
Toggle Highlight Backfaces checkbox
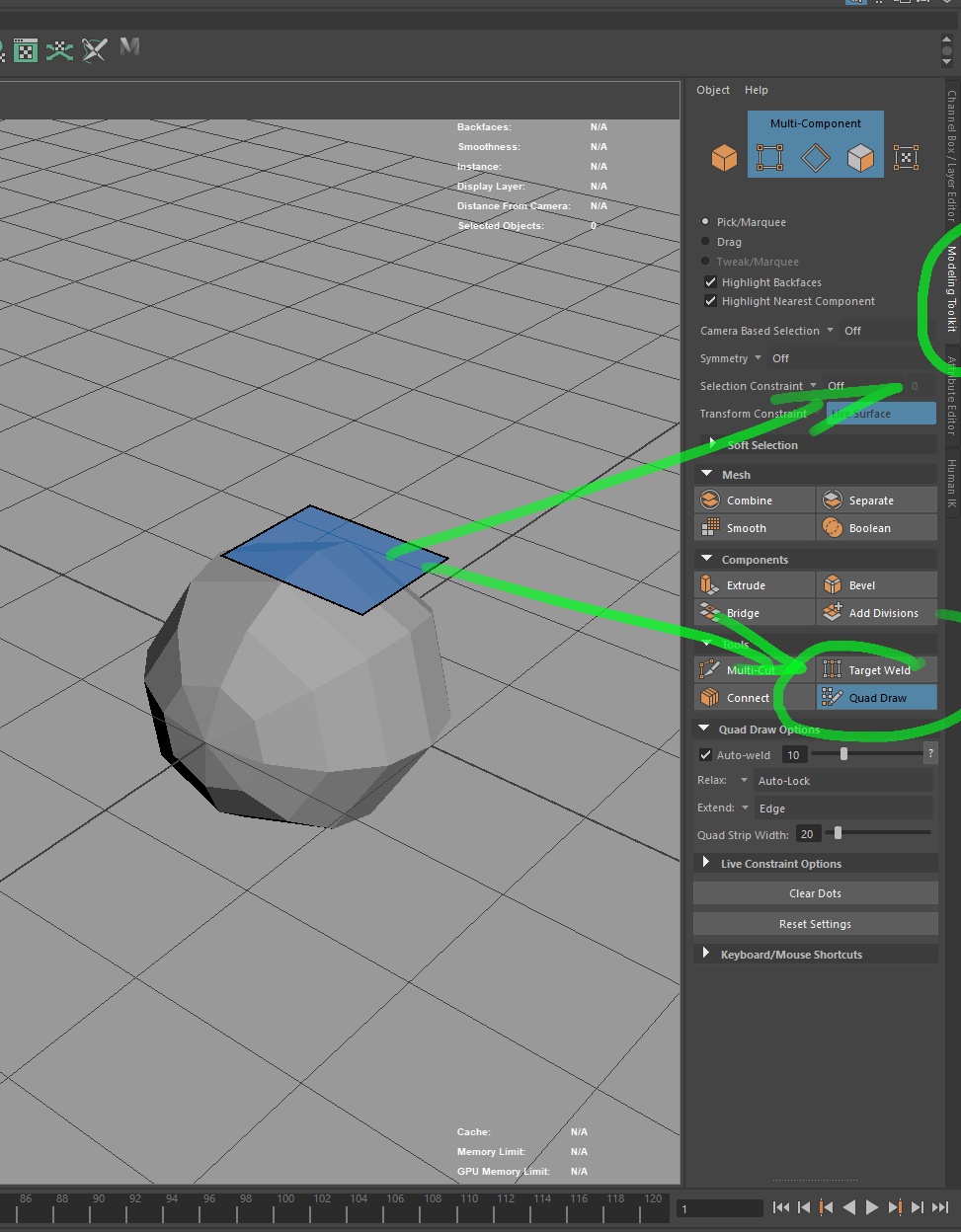(710, 282)
